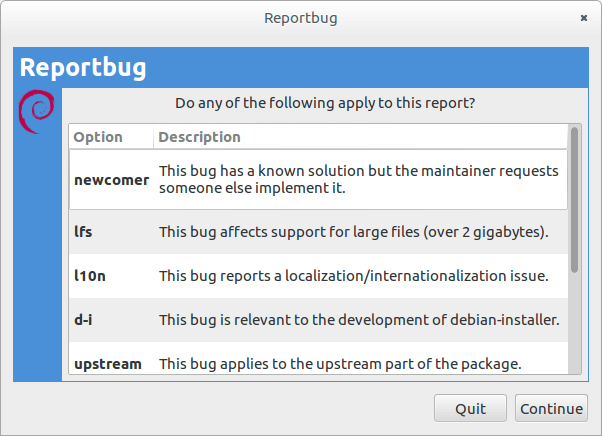Viewport: 602px width, 436px height.
Task: Select the newcomer tag option
Action: (x=111, y=180)
